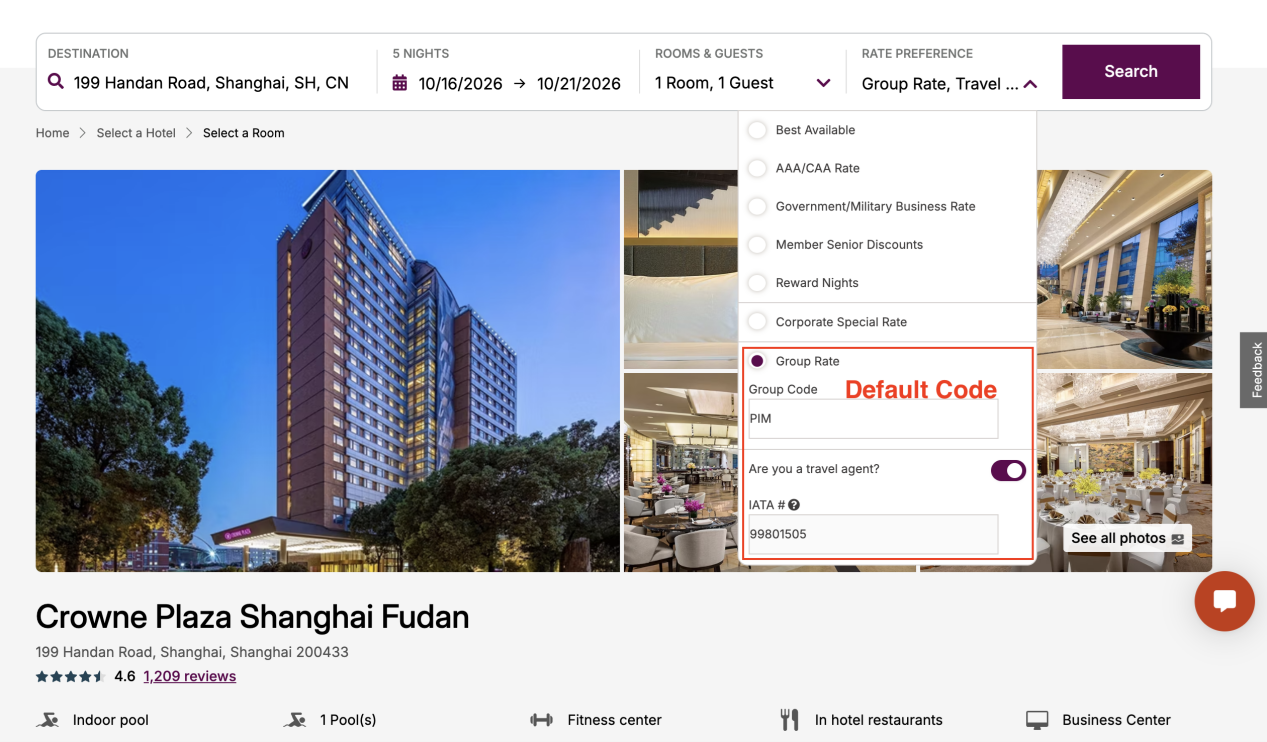Click the Fitness center dumbbell icon

pyautogui.click(x=541, y=720)
